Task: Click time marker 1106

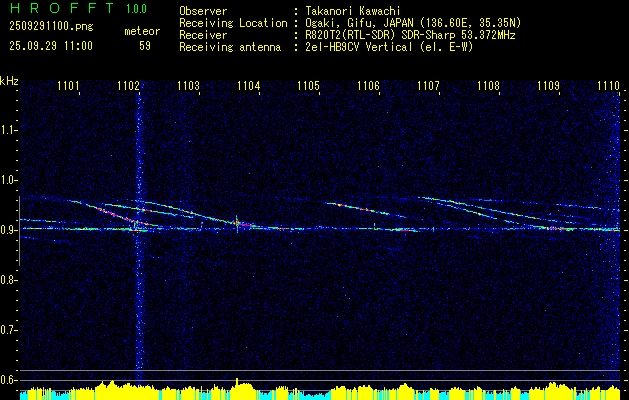Action: pyautogui.click(x=368, y=85)
